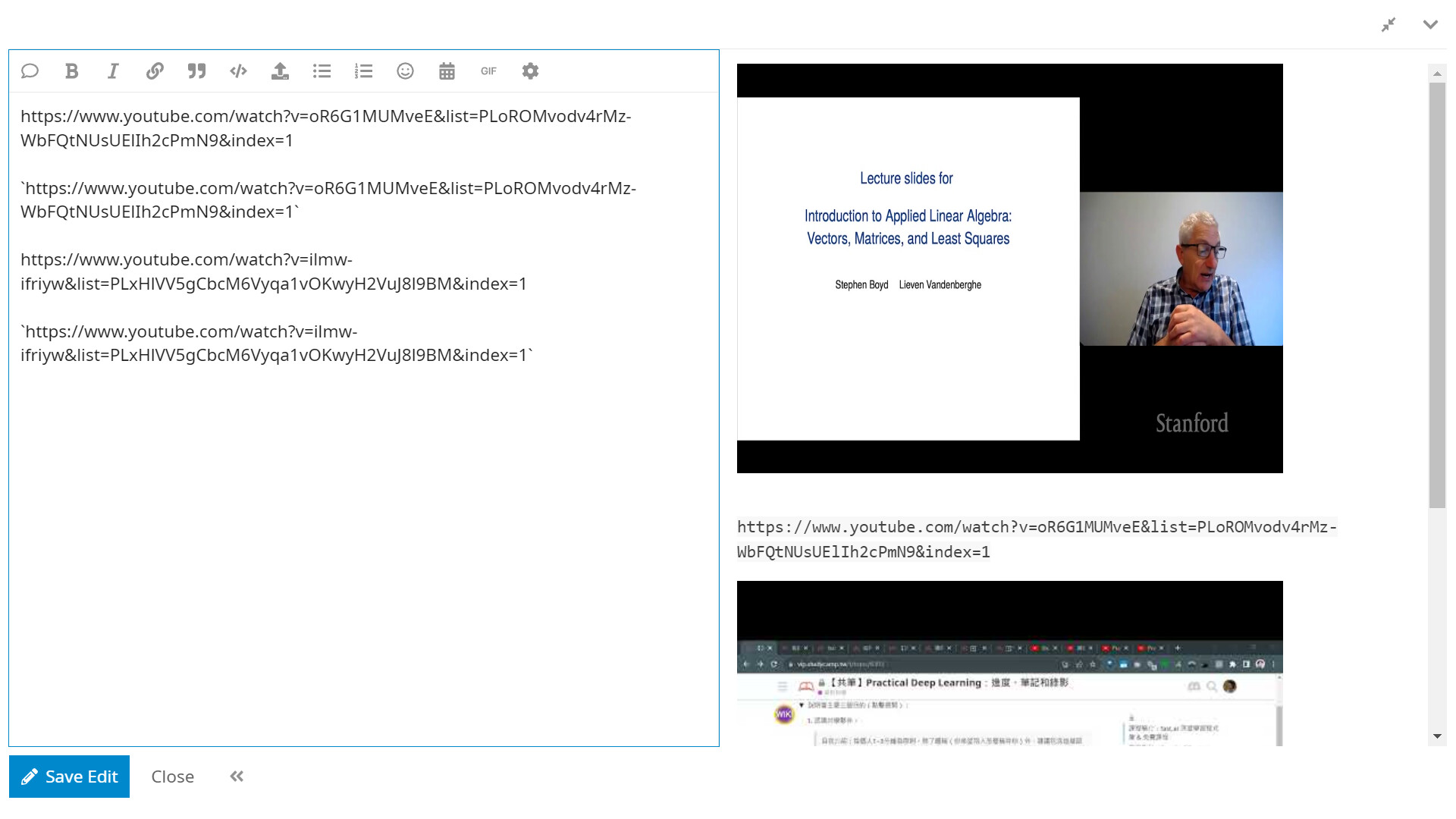
Task: Click the Stanford lecture video thumbnail
Action: click(x=1009, y=268)
